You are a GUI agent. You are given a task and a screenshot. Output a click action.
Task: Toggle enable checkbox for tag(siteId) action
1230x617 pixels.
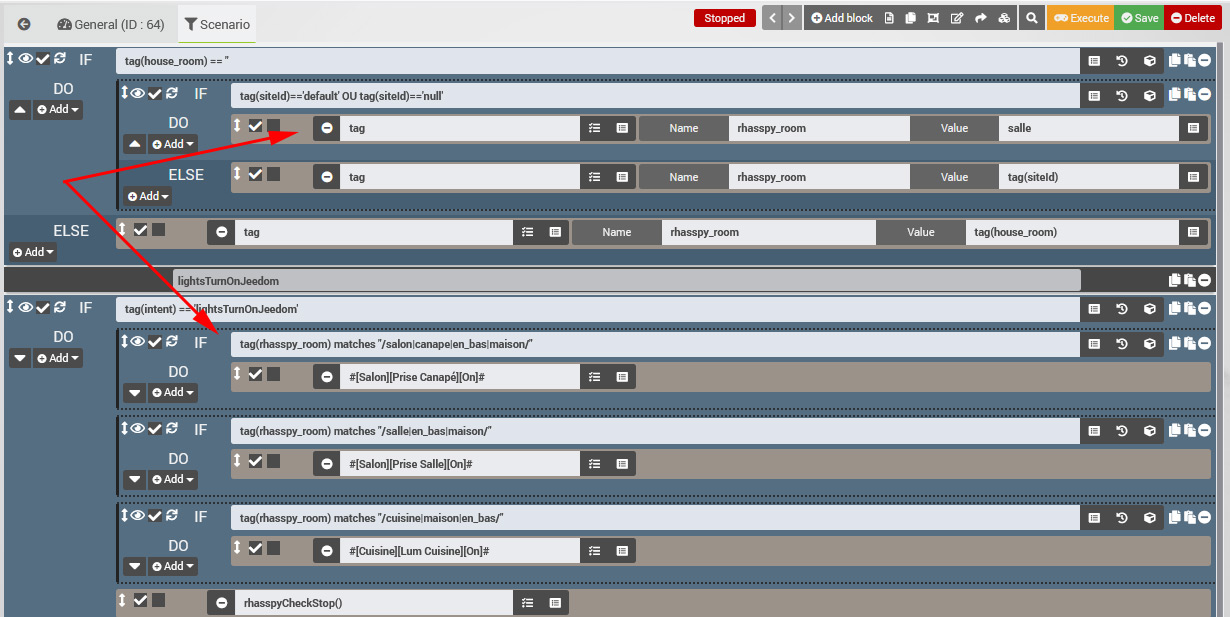click(255, 174)
